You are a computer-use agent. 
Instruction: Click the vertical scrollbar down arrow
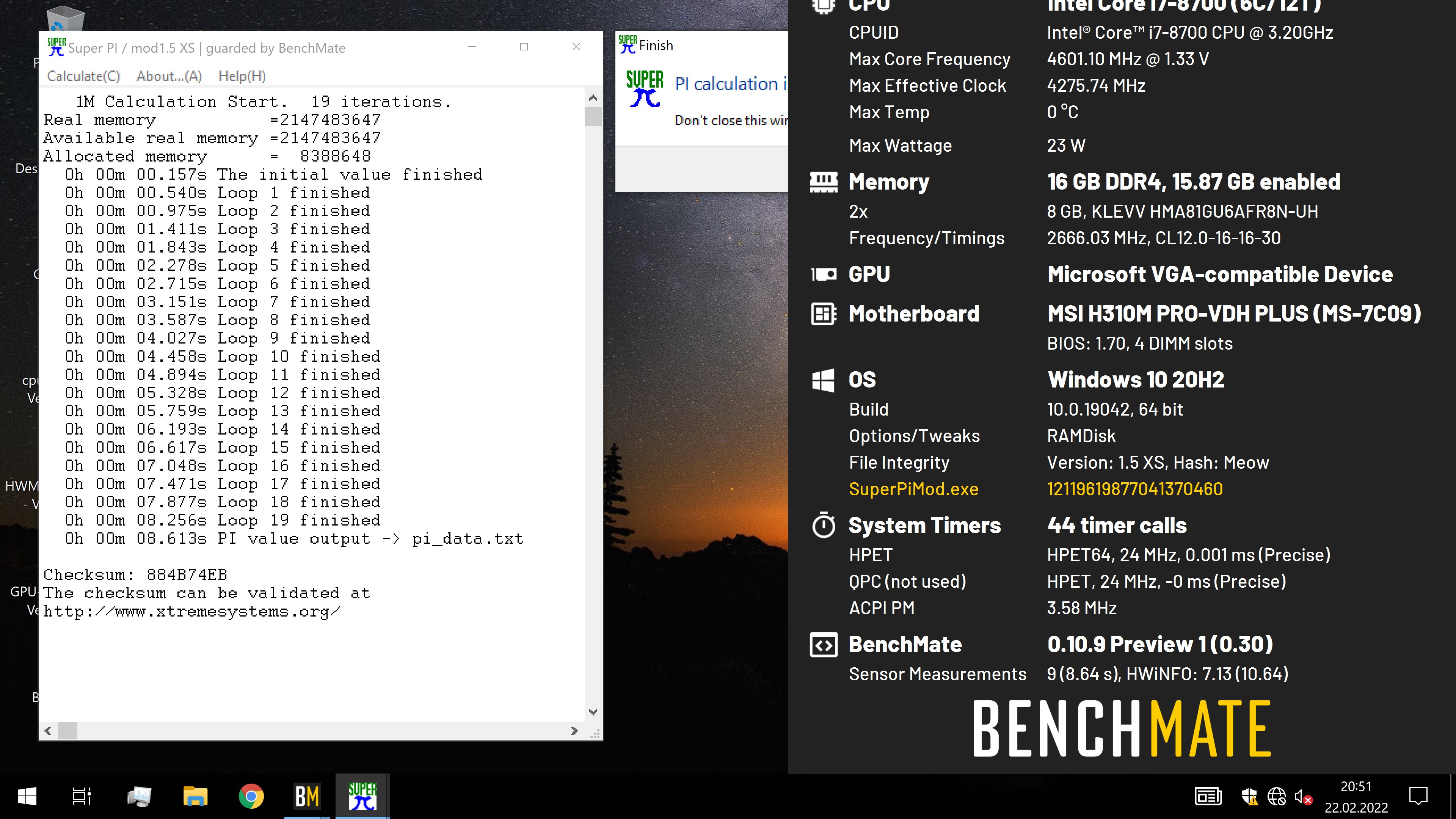593,712
